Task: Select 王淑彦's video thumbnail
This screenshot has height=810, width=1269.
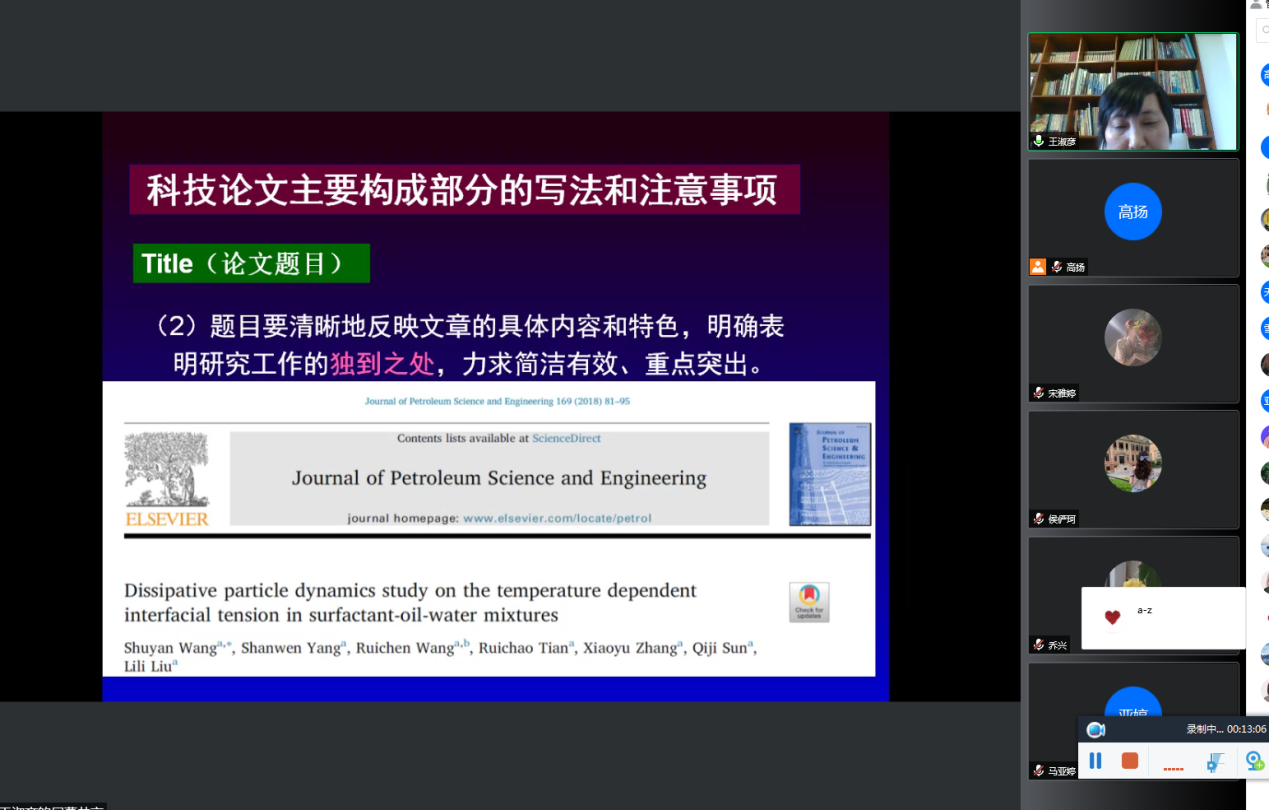Action: [1132, 90]
